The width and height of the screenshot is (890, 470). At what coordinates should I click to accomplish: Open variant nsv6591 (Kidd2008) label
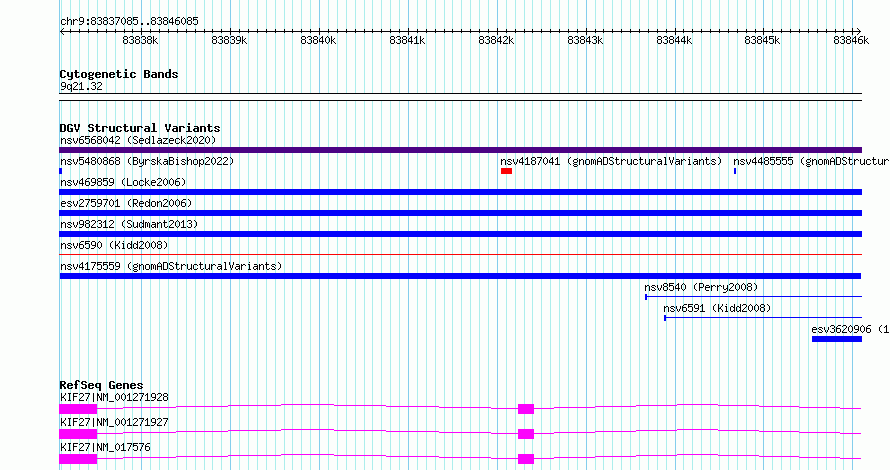[717, 308]
